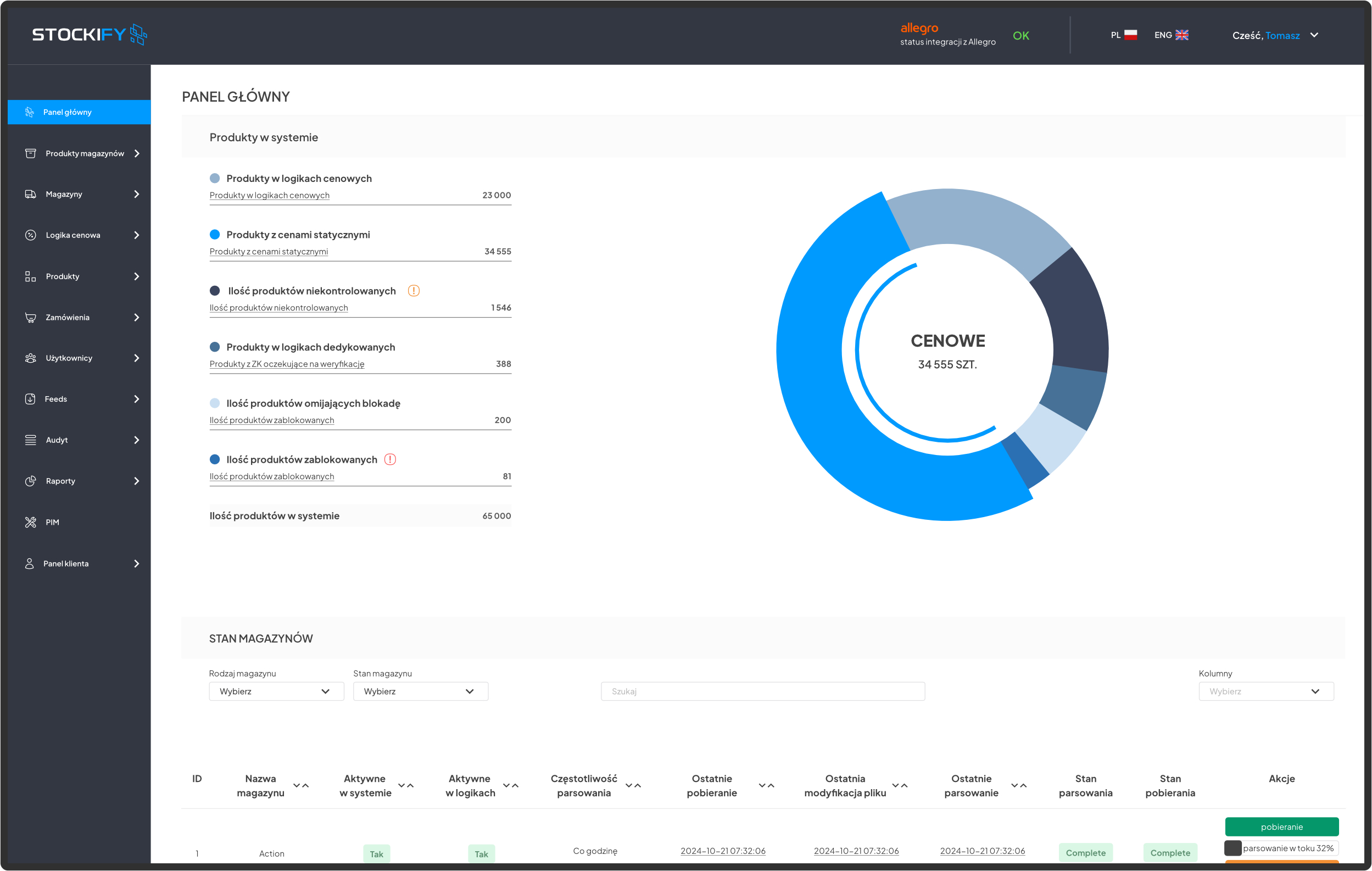Click the red alert icon beside zablokowanych

[x=391, y=459]
